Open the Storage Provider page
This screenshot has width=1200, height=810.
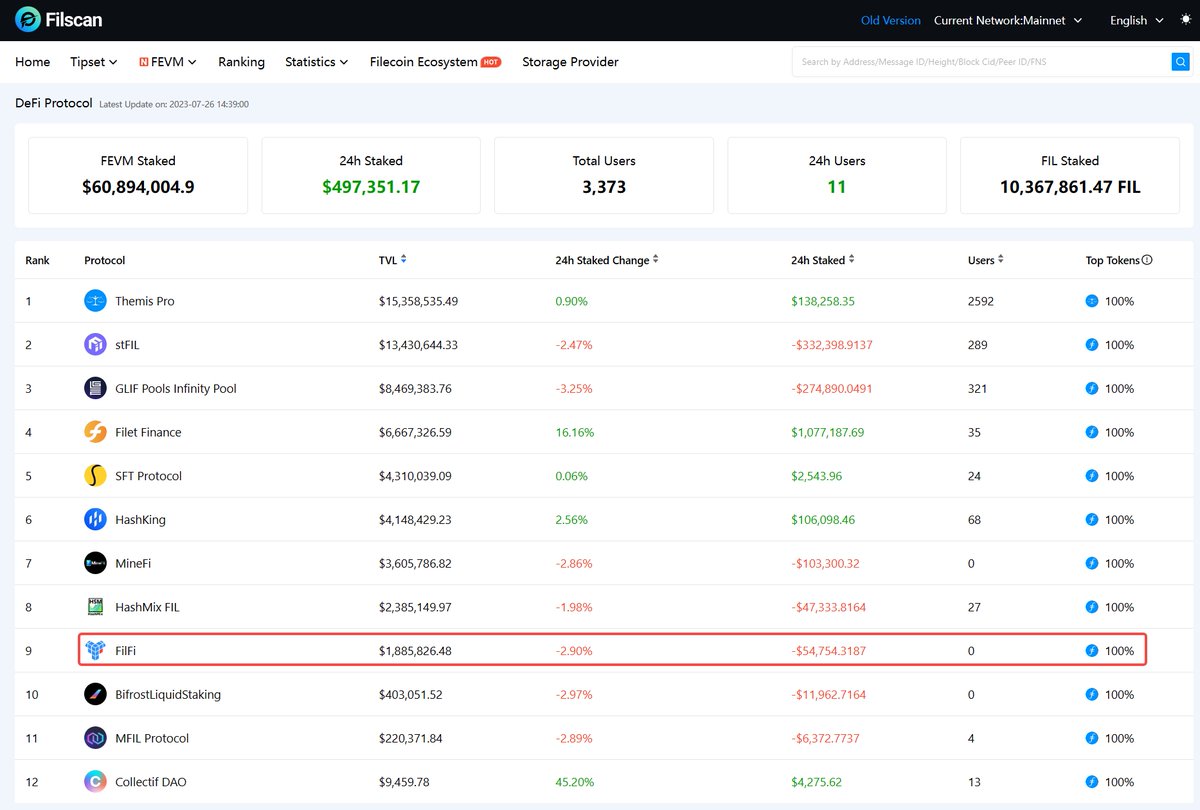tap(570, 62)
